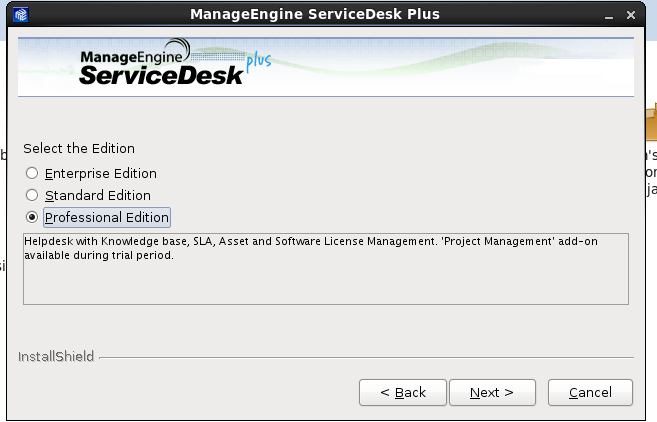Return to the previous step with Back

tap(403, 393)
